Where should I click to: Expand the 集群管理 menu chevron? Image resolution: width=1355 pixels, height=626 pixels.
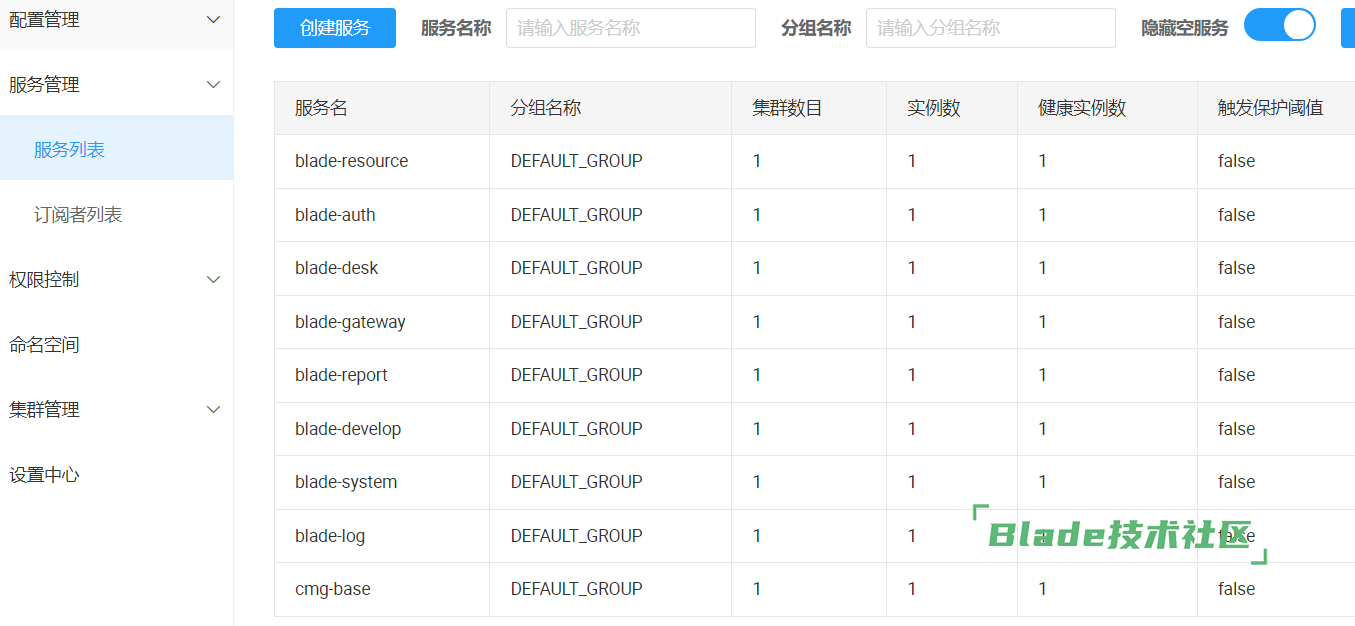[x=213, y=410]
